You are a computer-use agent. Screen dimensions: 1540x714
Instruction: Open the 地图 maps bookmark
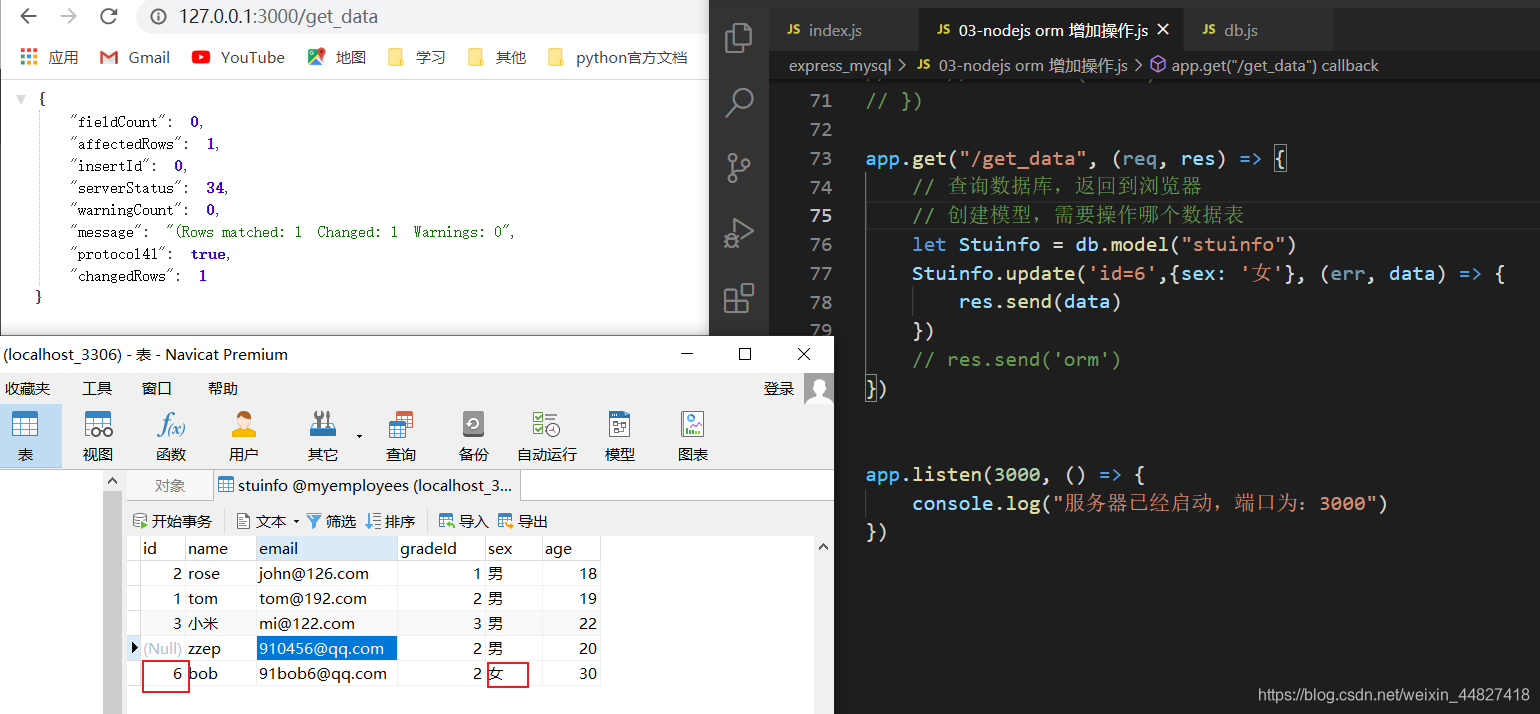(337, 57)
